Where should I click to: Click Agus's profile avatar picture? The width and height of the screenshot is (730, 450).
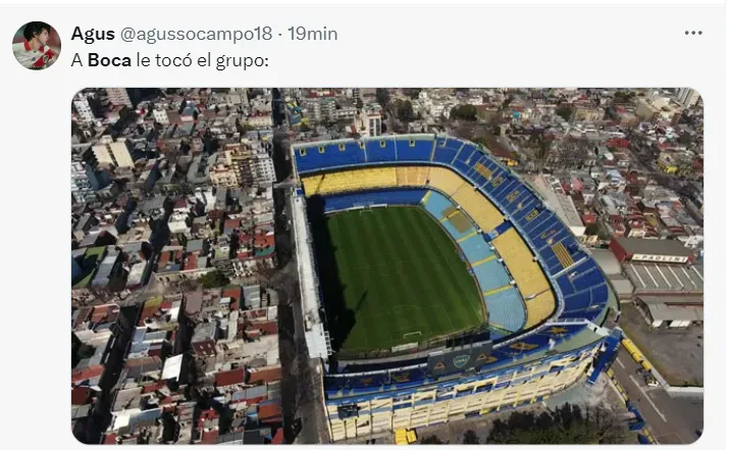[36, 45]
